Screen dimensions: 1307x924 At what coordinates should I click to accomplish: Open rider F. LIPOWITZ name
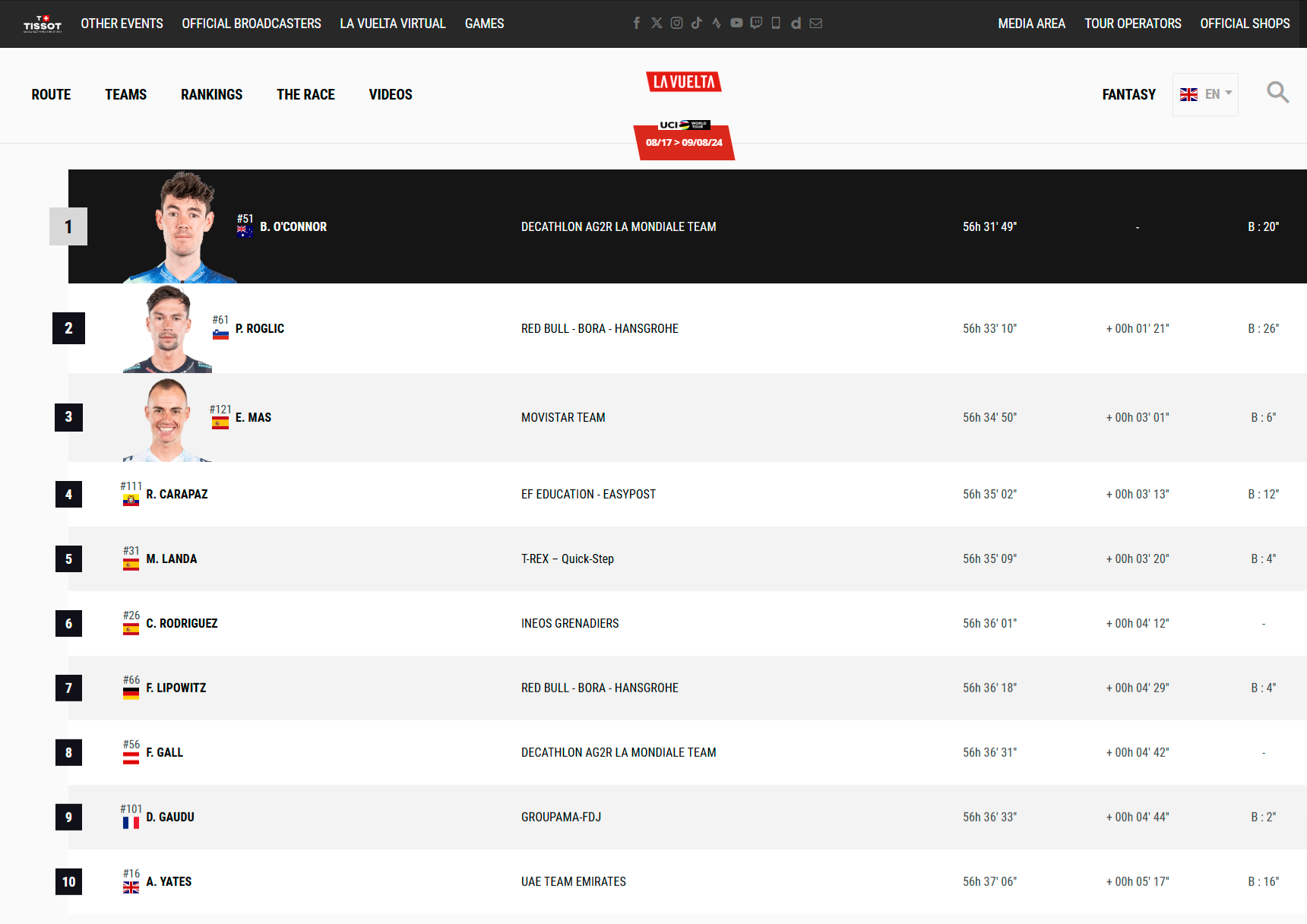click(x=176, y=688)
